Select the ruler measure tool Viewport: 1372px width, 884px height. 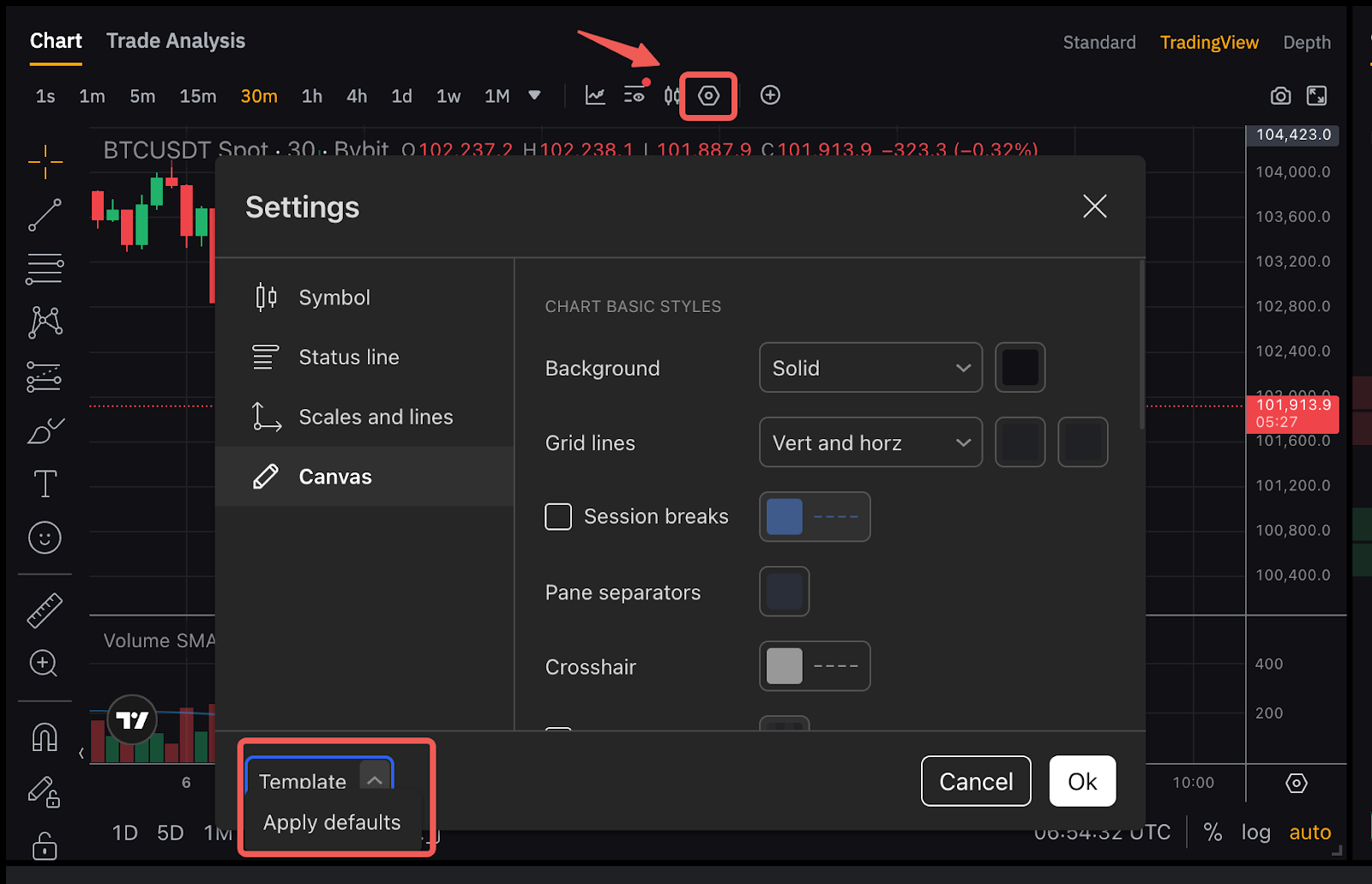[45, 610]
